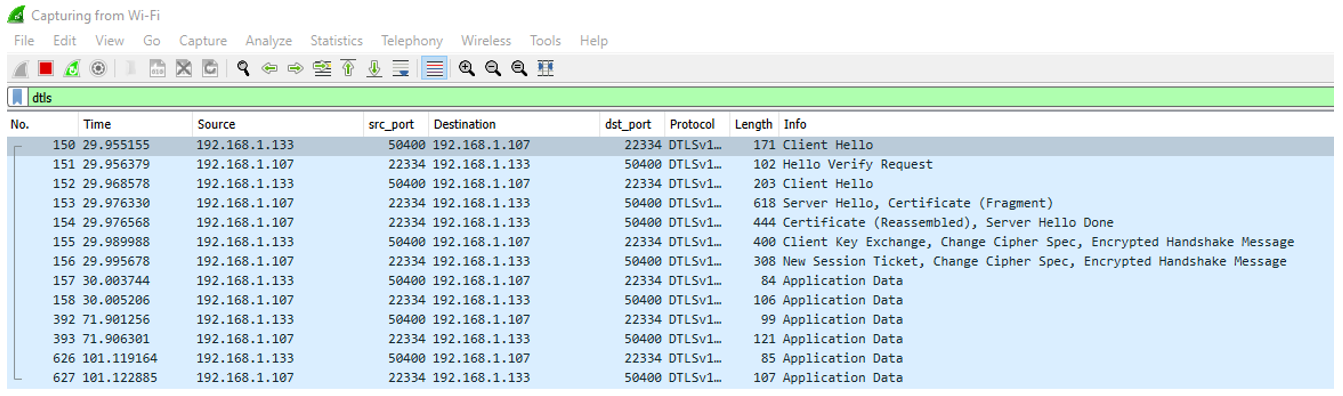Go to previous packet in history (left arrow)

click(269, 68)
